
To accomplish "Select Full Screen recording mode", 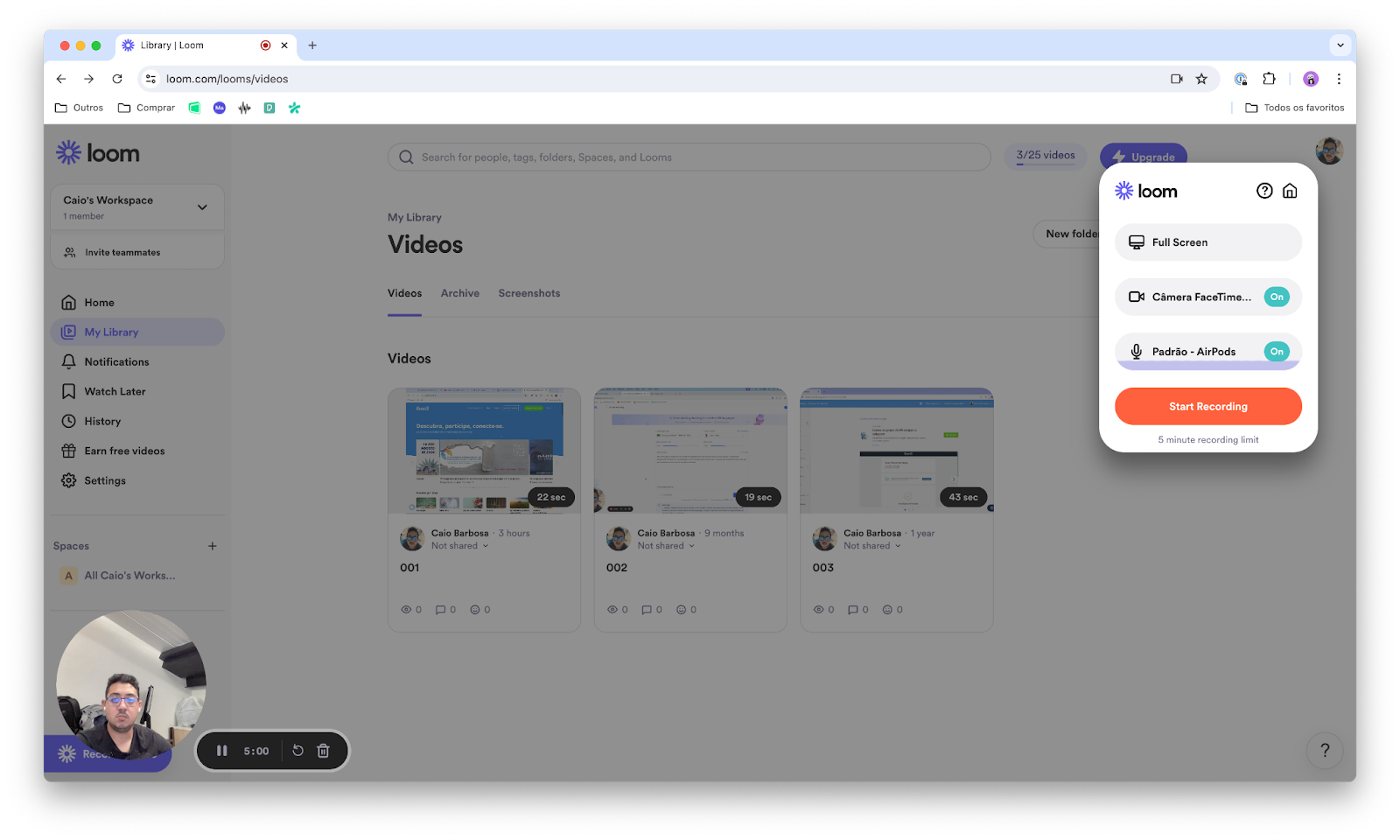I will (1208, 242).
